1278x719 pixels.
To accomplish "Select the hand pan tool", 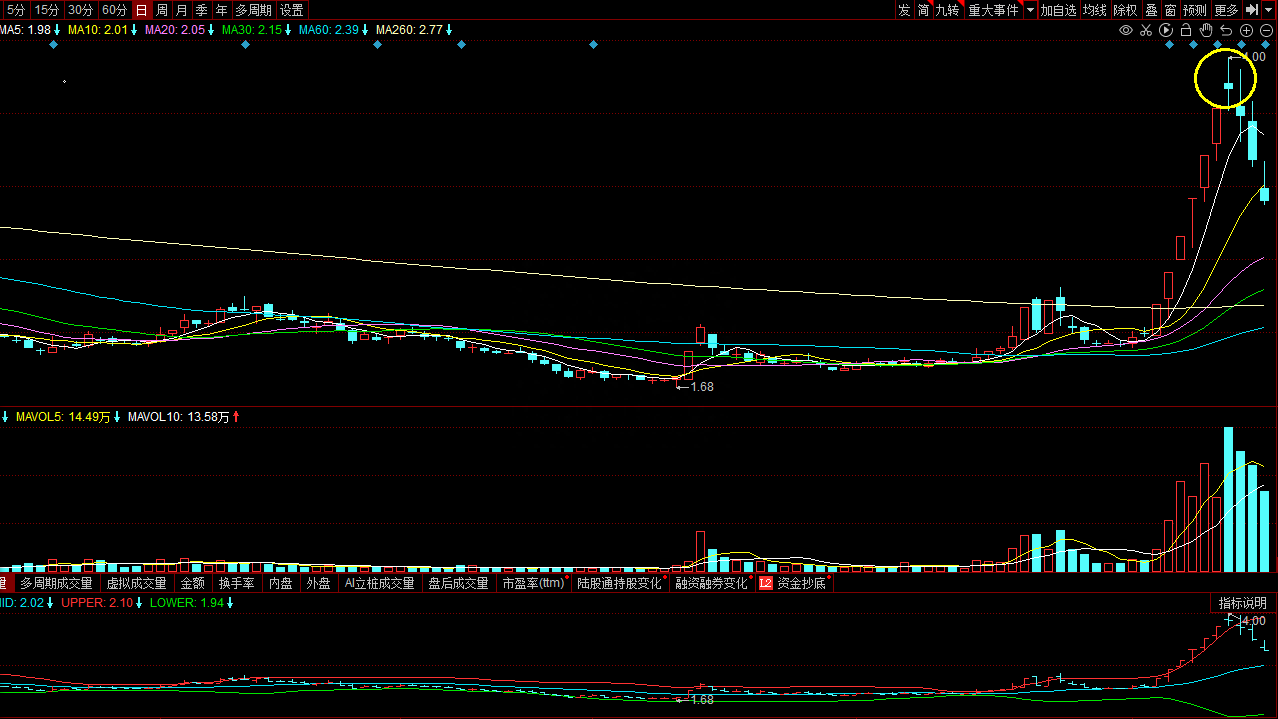I will (1206, 30).
